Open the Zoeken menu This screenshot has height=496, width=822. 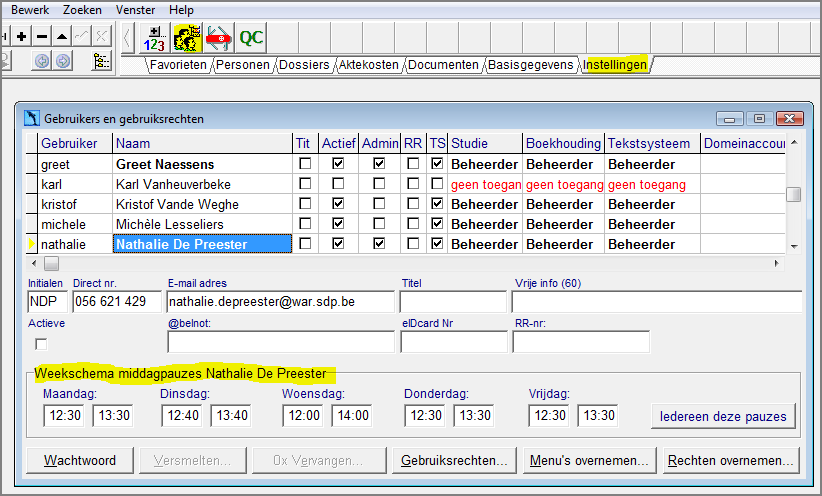click(82, 10)
